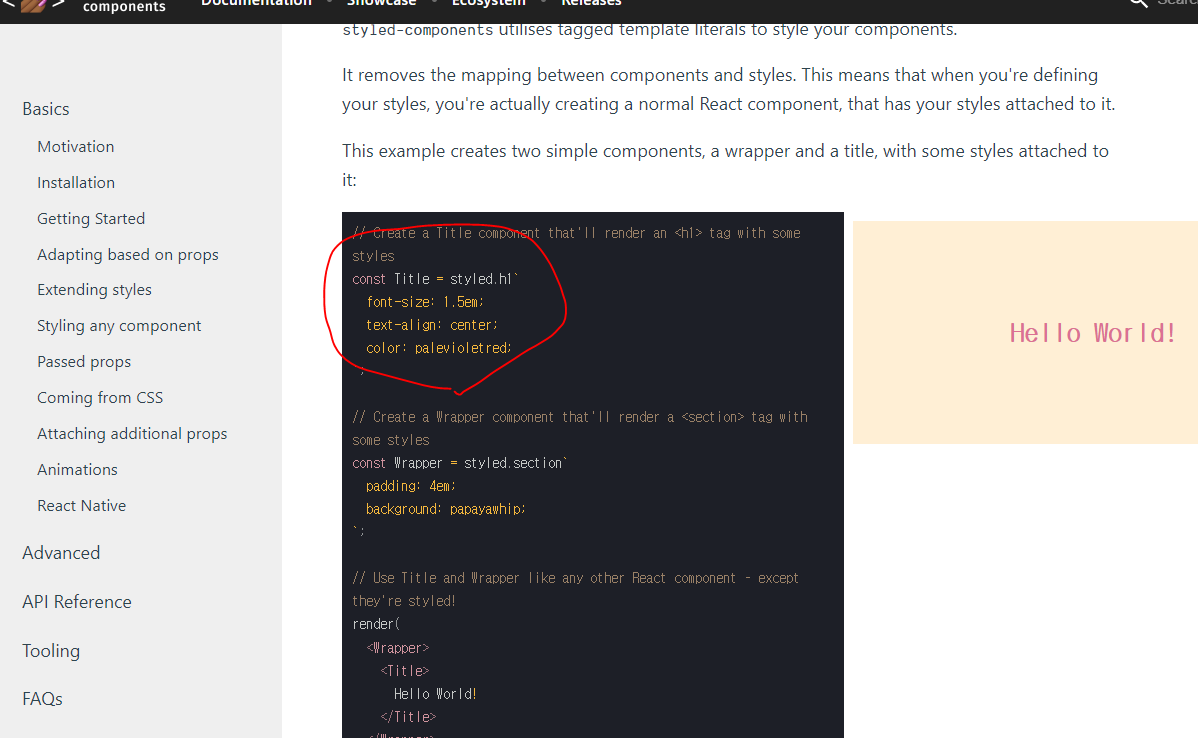Click the 'Use Title and Wrapper' comment line

point(575,589)
